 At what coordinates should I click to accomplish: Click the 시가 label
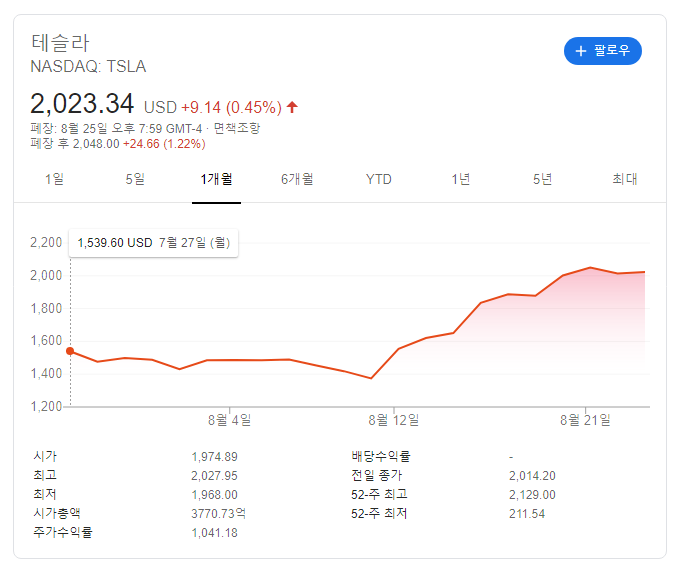(x=45, y=456)
